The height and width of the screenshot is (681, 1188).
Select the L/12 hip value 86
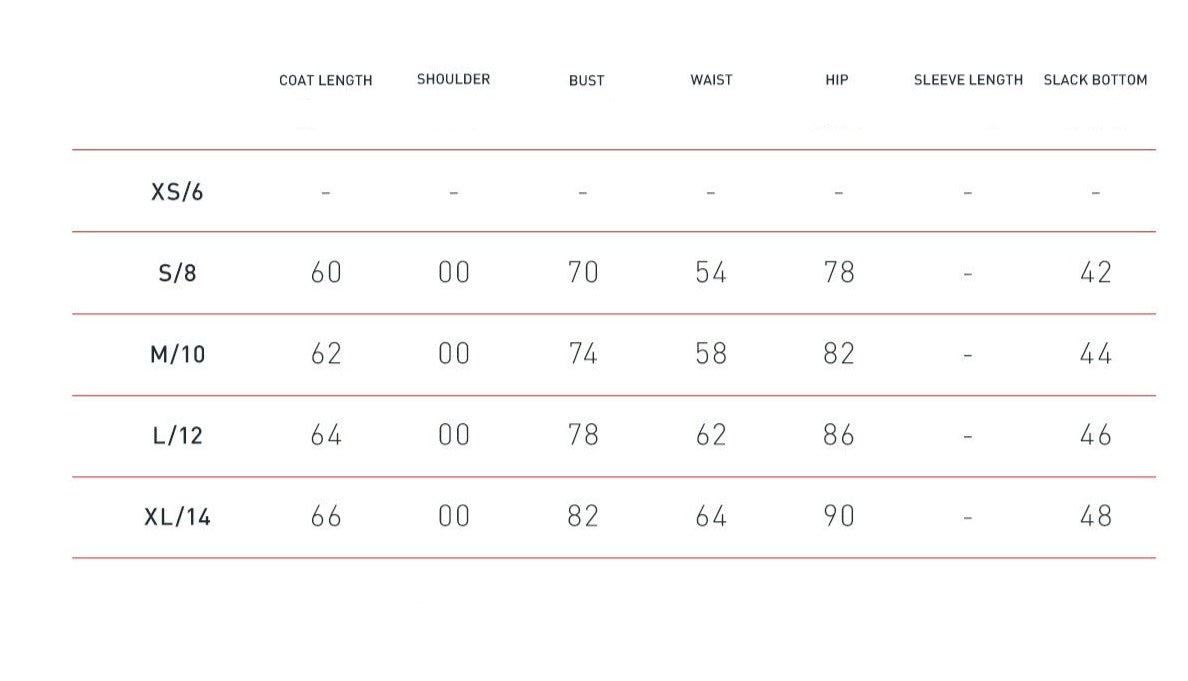tap(838, 436)
